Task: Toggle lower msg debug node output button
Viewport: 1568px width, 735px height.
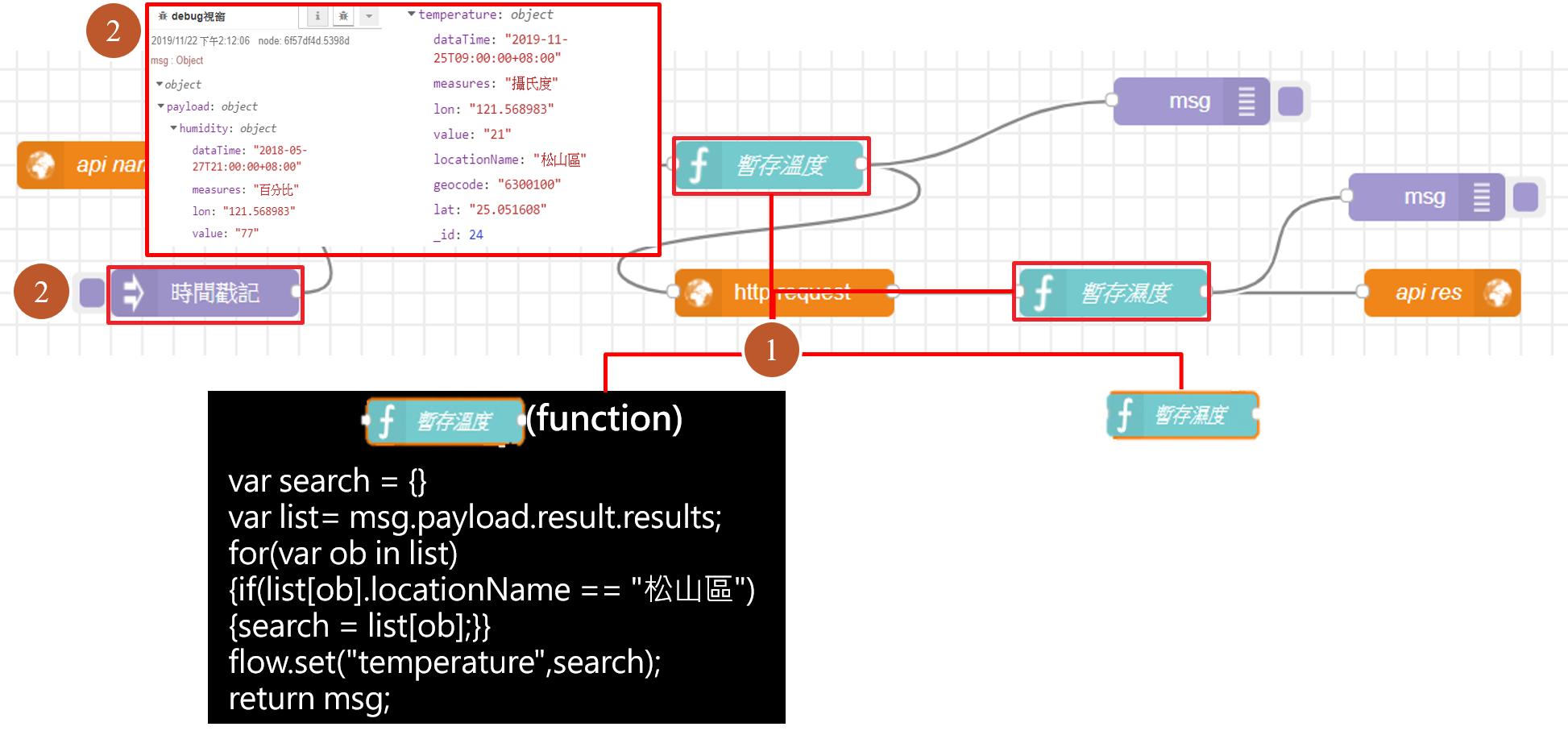Action: pyautogui.click(x=1526, y=197)
